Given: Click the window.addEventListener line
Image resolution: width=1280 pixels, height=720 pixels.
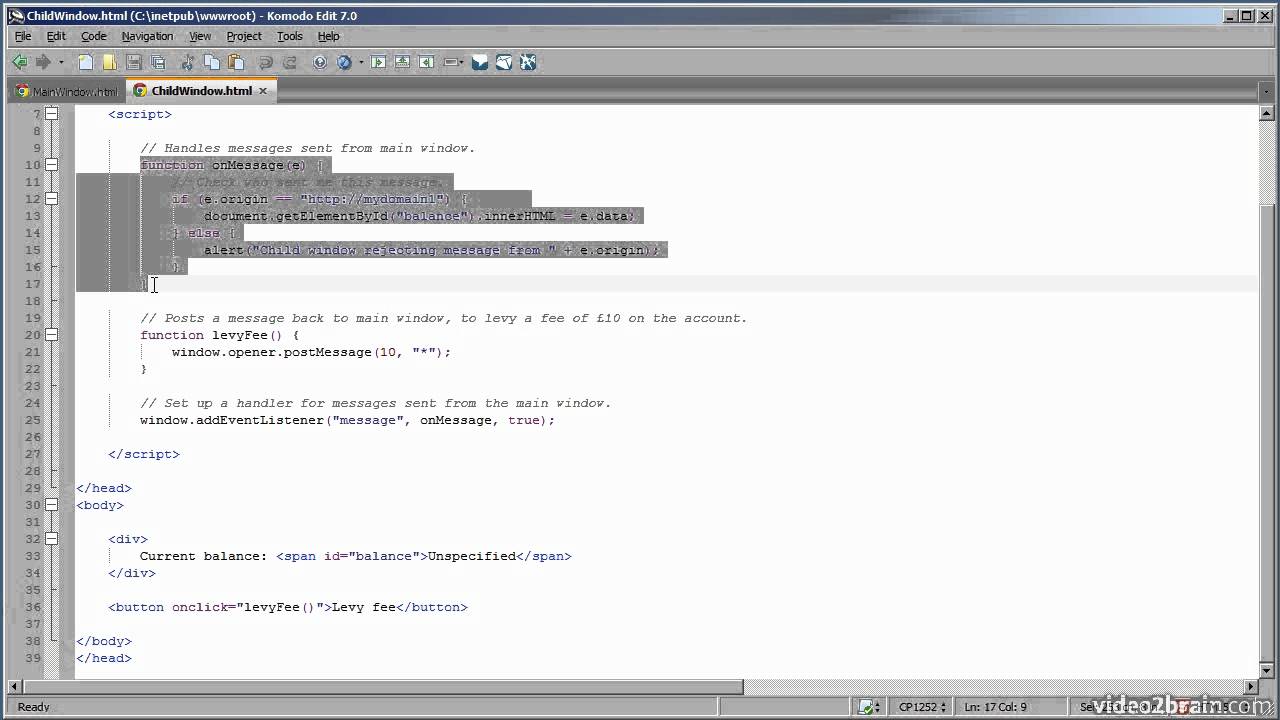Looking at the screenshot, I should [347, 420].
